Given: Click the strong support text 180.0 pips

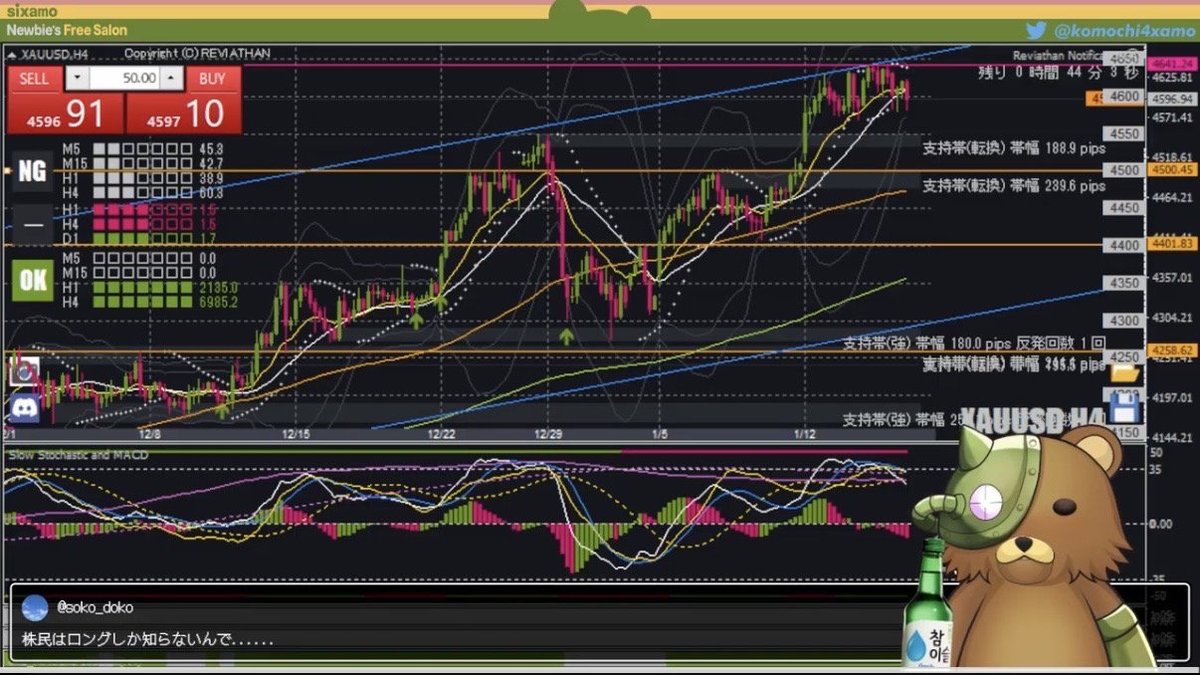Looking at the screenshot, I should 973,342.
